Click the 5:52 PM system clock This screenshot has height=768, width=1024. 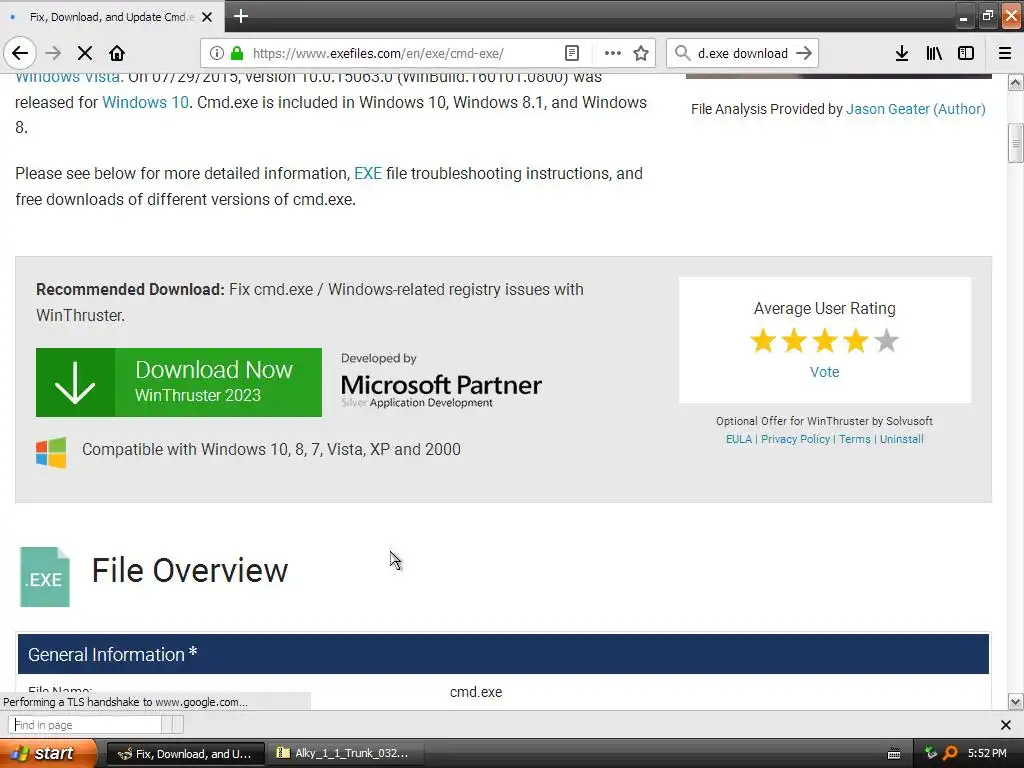pyautogui.click(x=987, y=754)
